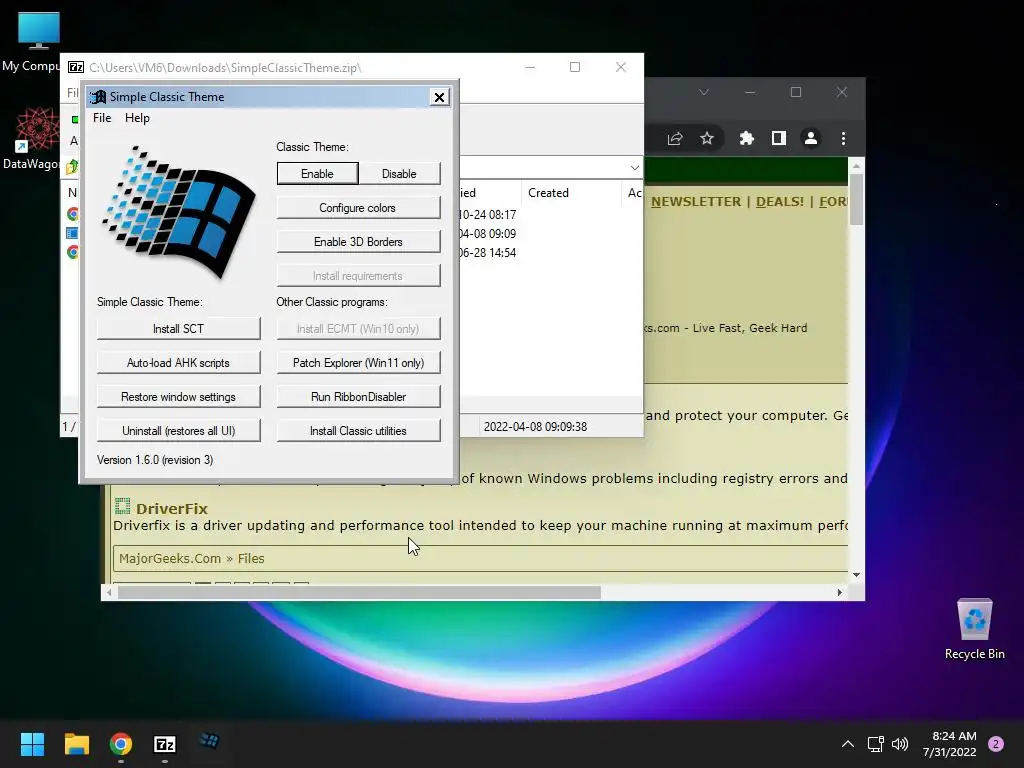
Task: Click Simple Classic Theme taskbar icon
Action: pos(209,741)
